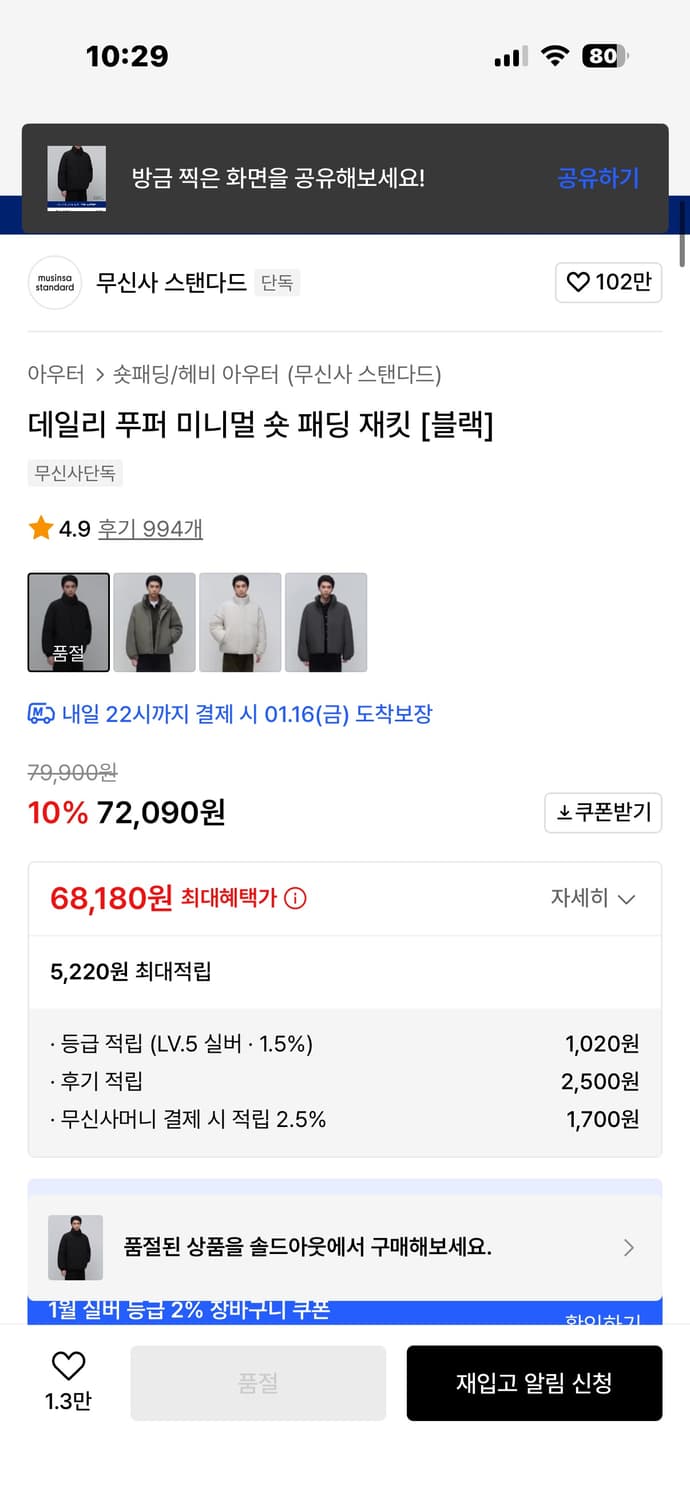Like the brand via the 102만 heart

click(609, 283)
